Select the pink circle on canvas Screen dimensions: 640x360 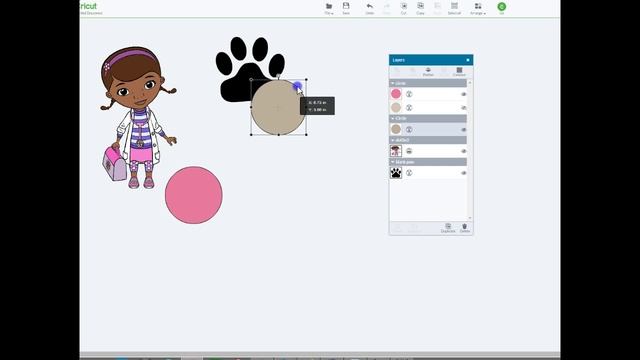pos(194,195)
